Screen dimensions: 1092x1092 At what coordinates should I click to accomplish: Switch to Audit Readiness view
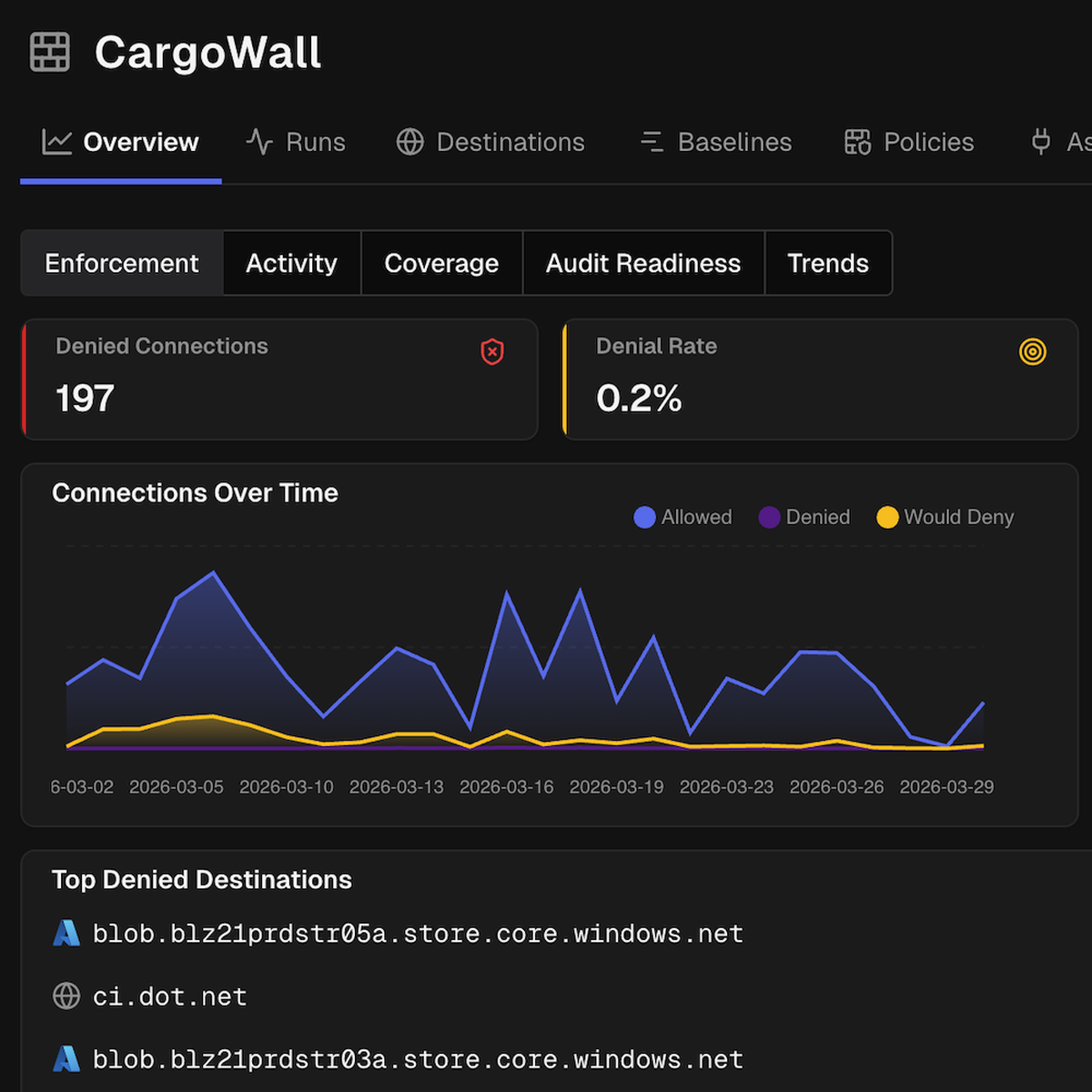pos(643,263)
